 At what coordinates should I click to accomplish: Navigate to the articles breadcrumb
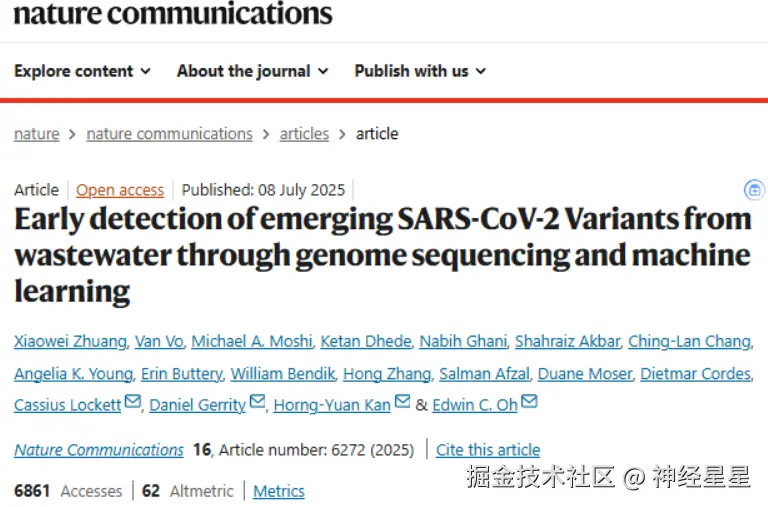pos(304,134)
